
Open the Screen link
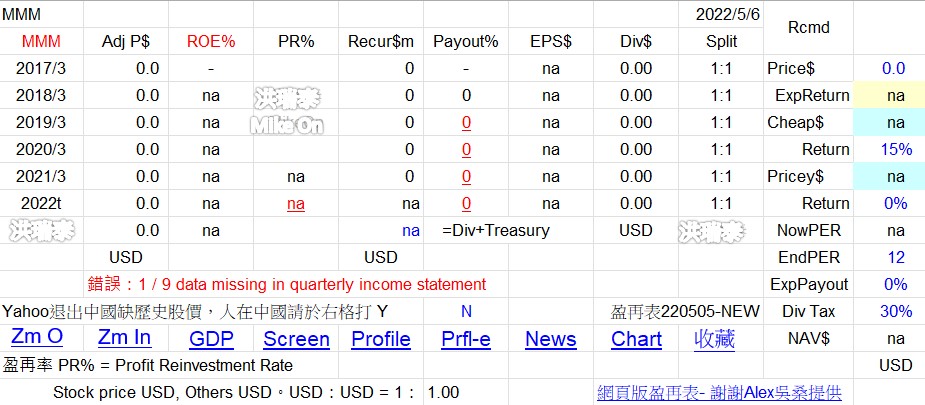[296, 339]
